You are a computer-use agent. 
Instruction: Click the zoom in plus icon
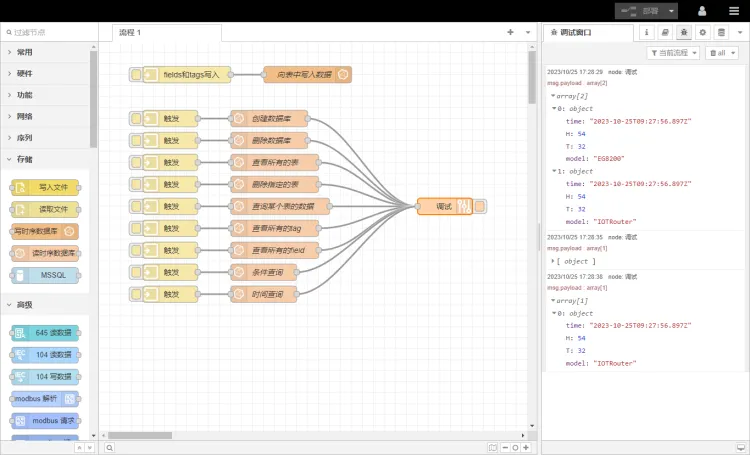(527, 448)
